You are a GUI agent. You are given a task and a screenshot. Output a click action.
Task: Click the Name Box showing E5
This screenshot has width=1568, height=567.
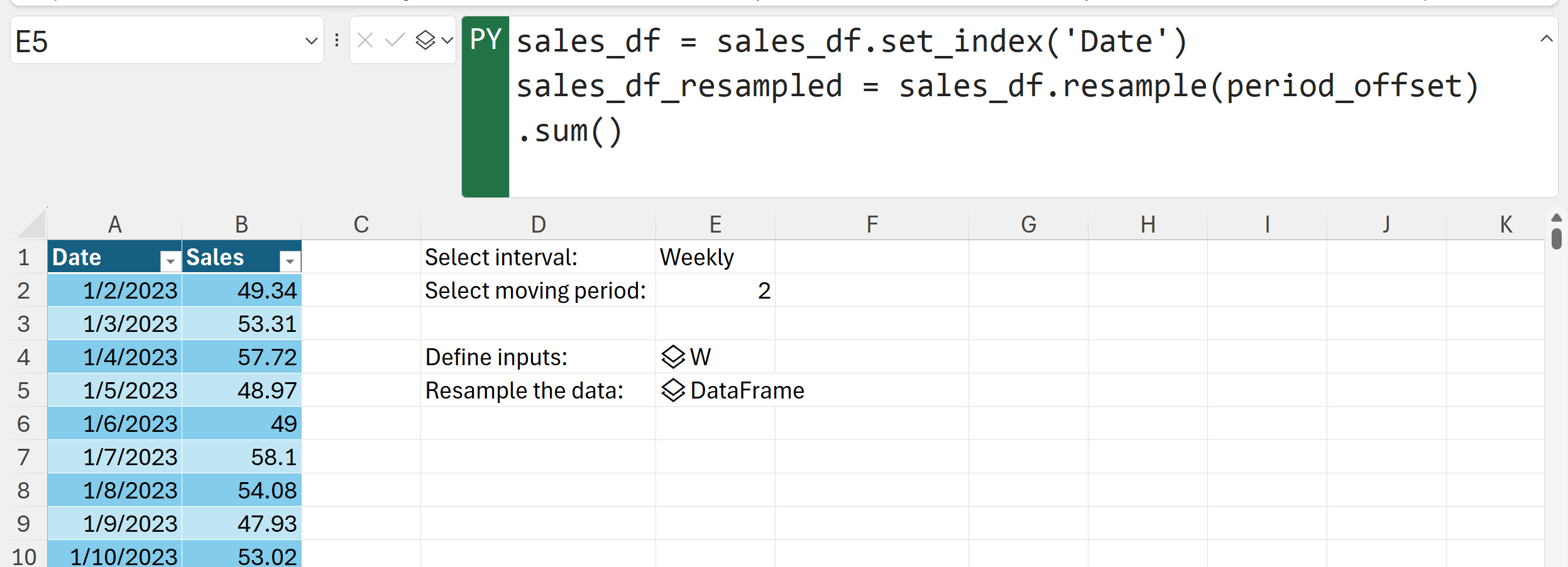[157, 41]
